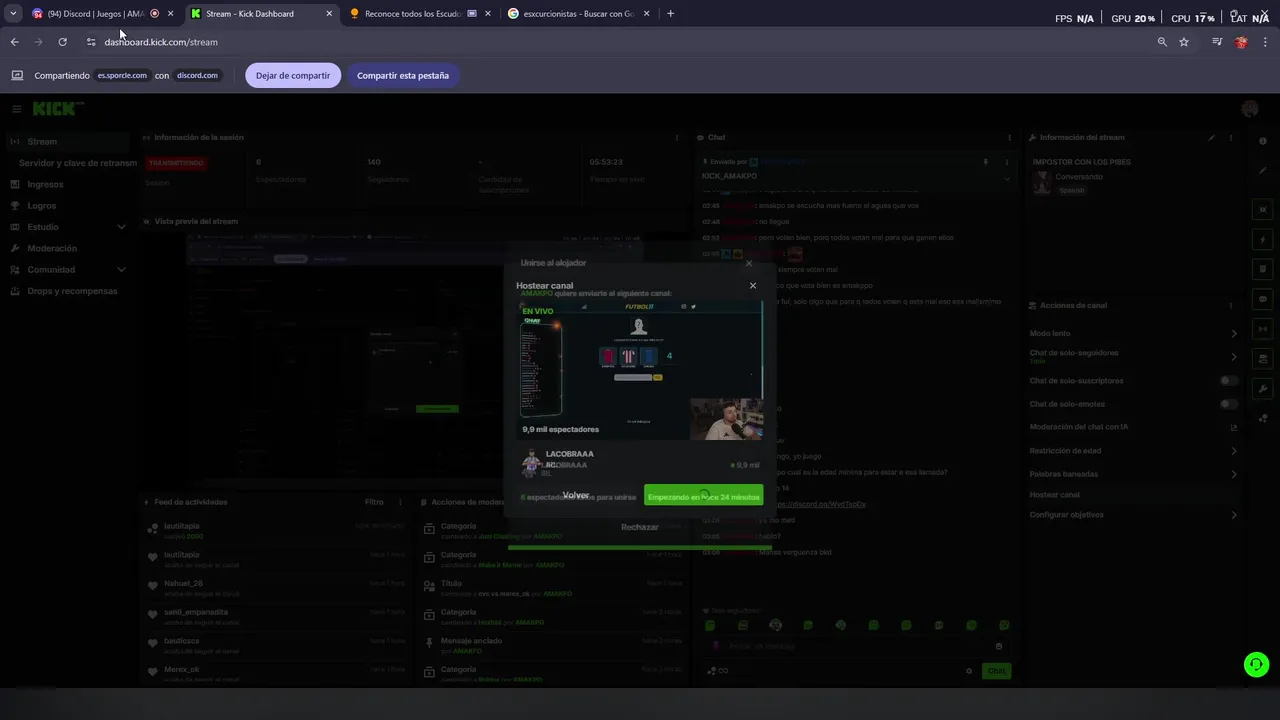This screenshot has width=1280, height=720.
Task: Expand the Estudio sidebar section
Action: [x=66, y=227]
